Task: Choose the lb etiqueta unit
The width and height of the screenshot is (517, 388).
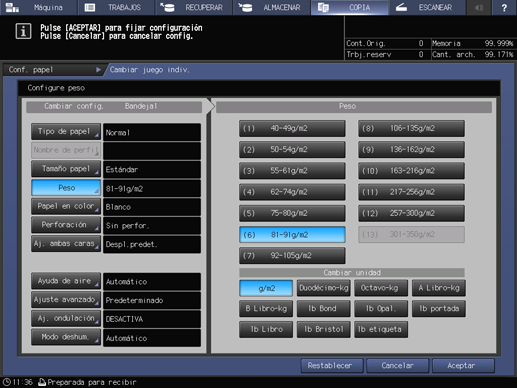Action: point(381,329)
